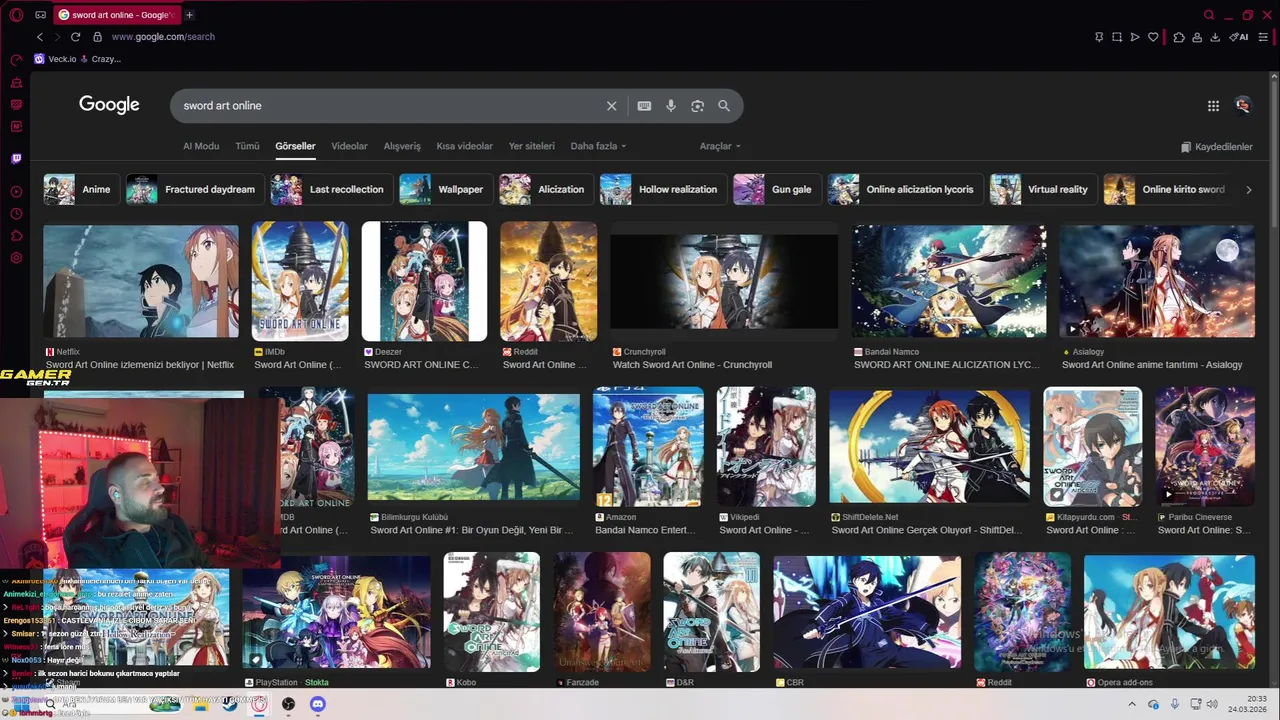The height and width of the screenshot is (720, 1280).
Task: Open the downloads panel
Action: point(1215,37)
